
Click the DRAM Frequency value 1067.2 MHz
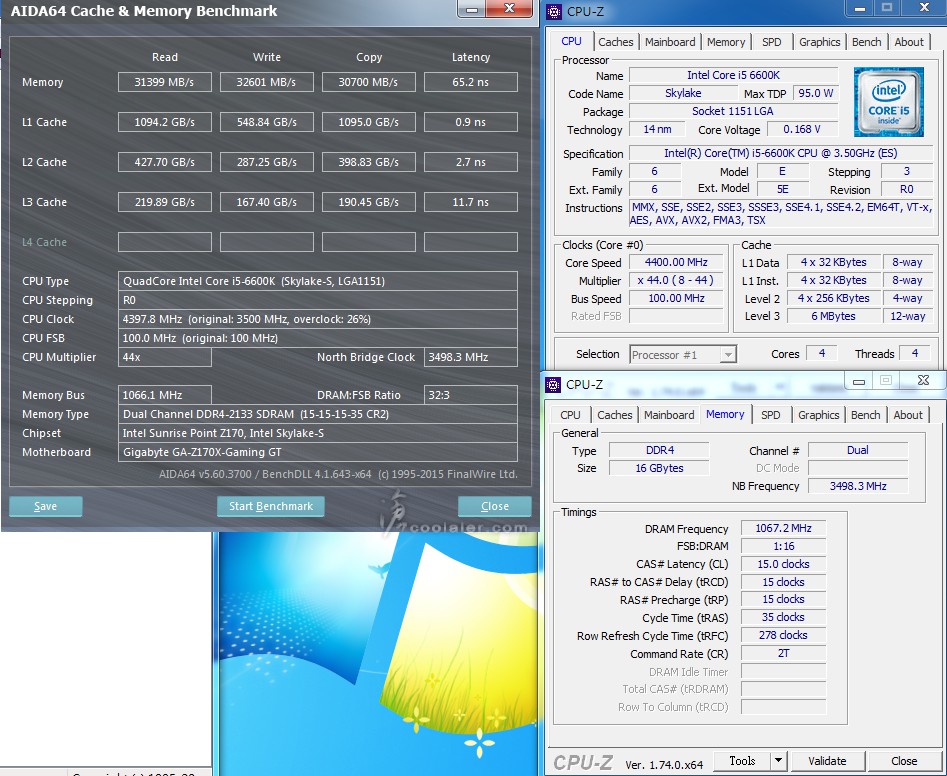(x=783, y=528)
